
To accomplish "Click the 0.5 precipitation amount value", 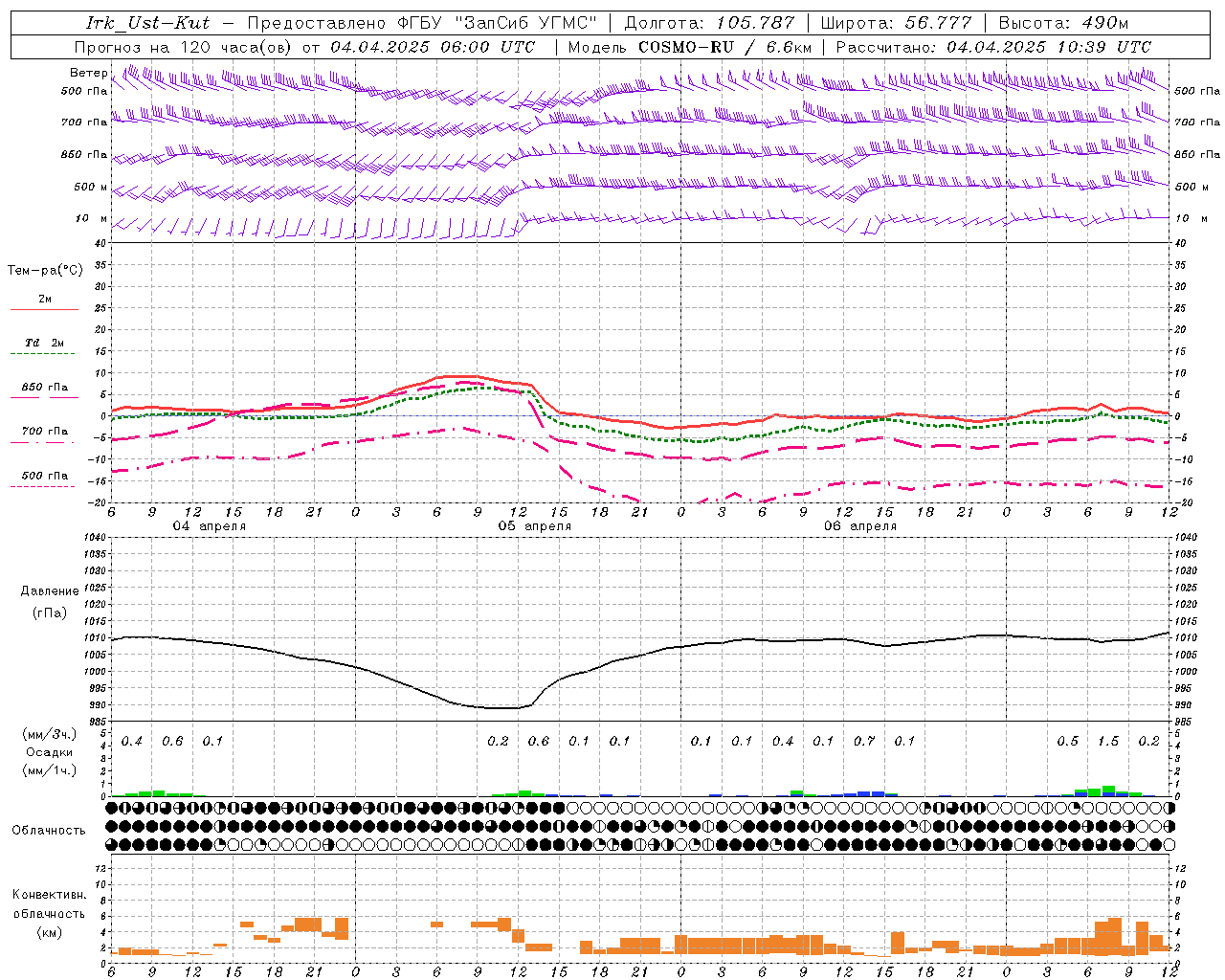I will pyautogui.click(x=1067, y=742).
